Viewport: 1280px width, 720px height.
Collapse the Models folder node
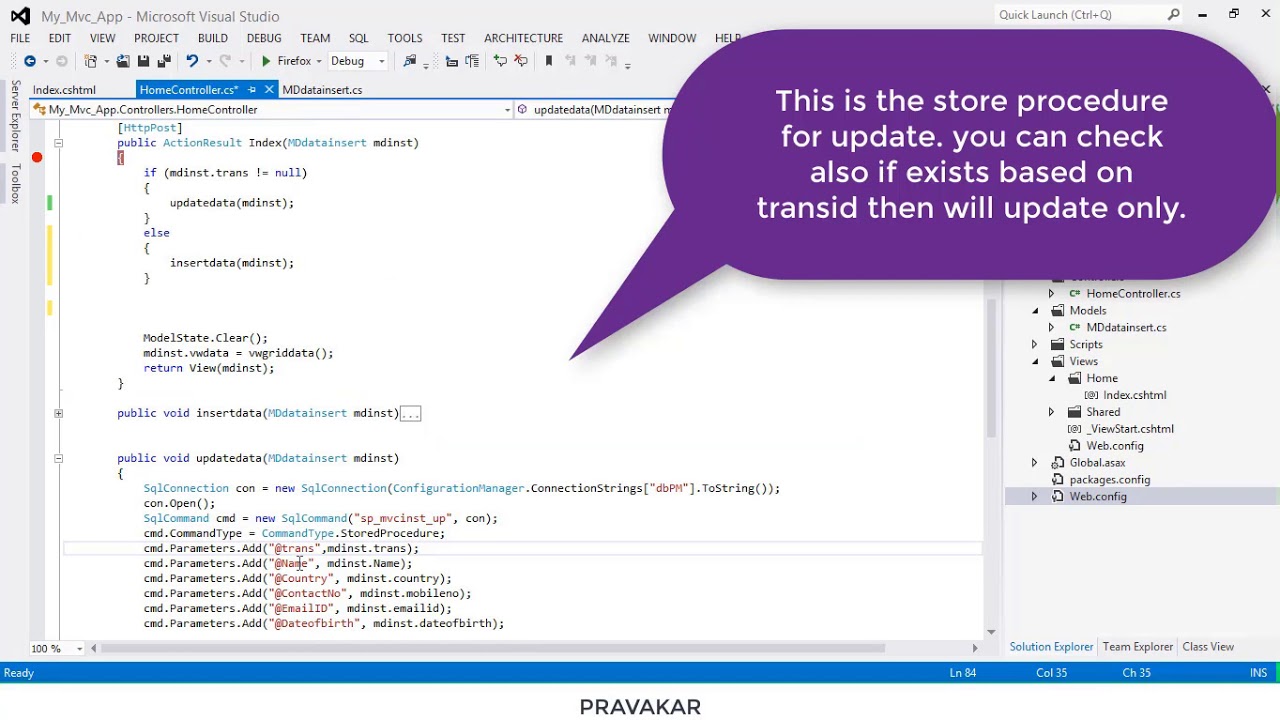point(1035,310)
